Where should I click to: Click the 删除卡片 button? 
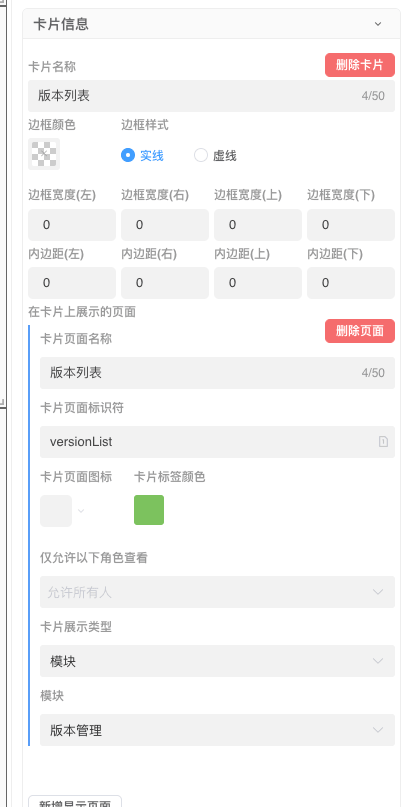[x=360, y=65]
